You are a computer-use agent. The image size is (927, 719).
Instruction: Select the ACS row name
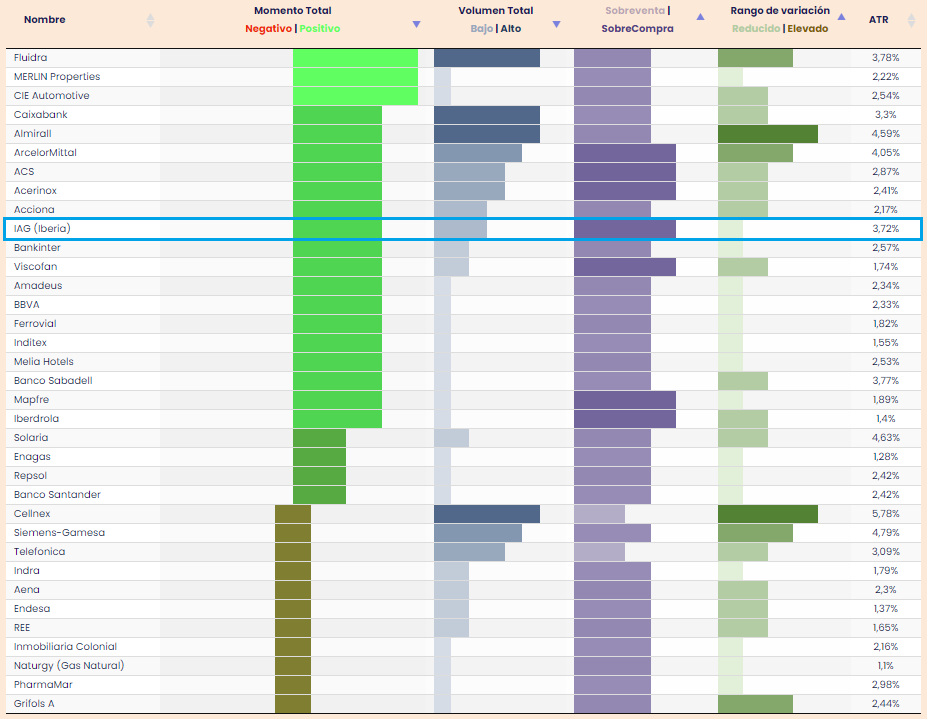(24, 171)
